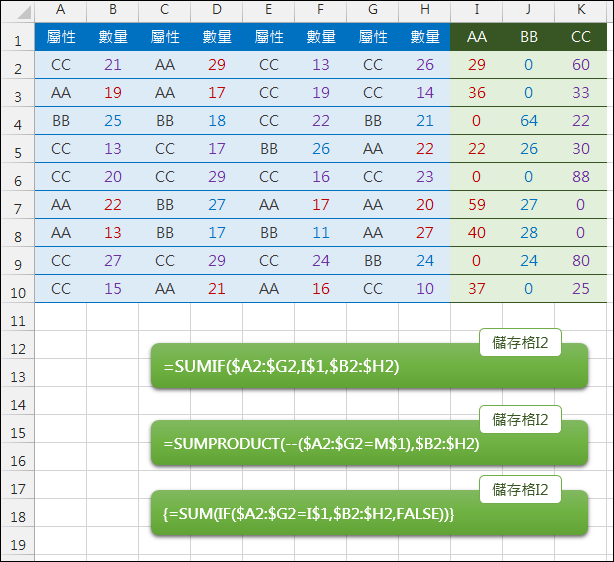The width and height of the screenshot is (614, 562).
Task: Select column A header
Action: click(60, 9)
